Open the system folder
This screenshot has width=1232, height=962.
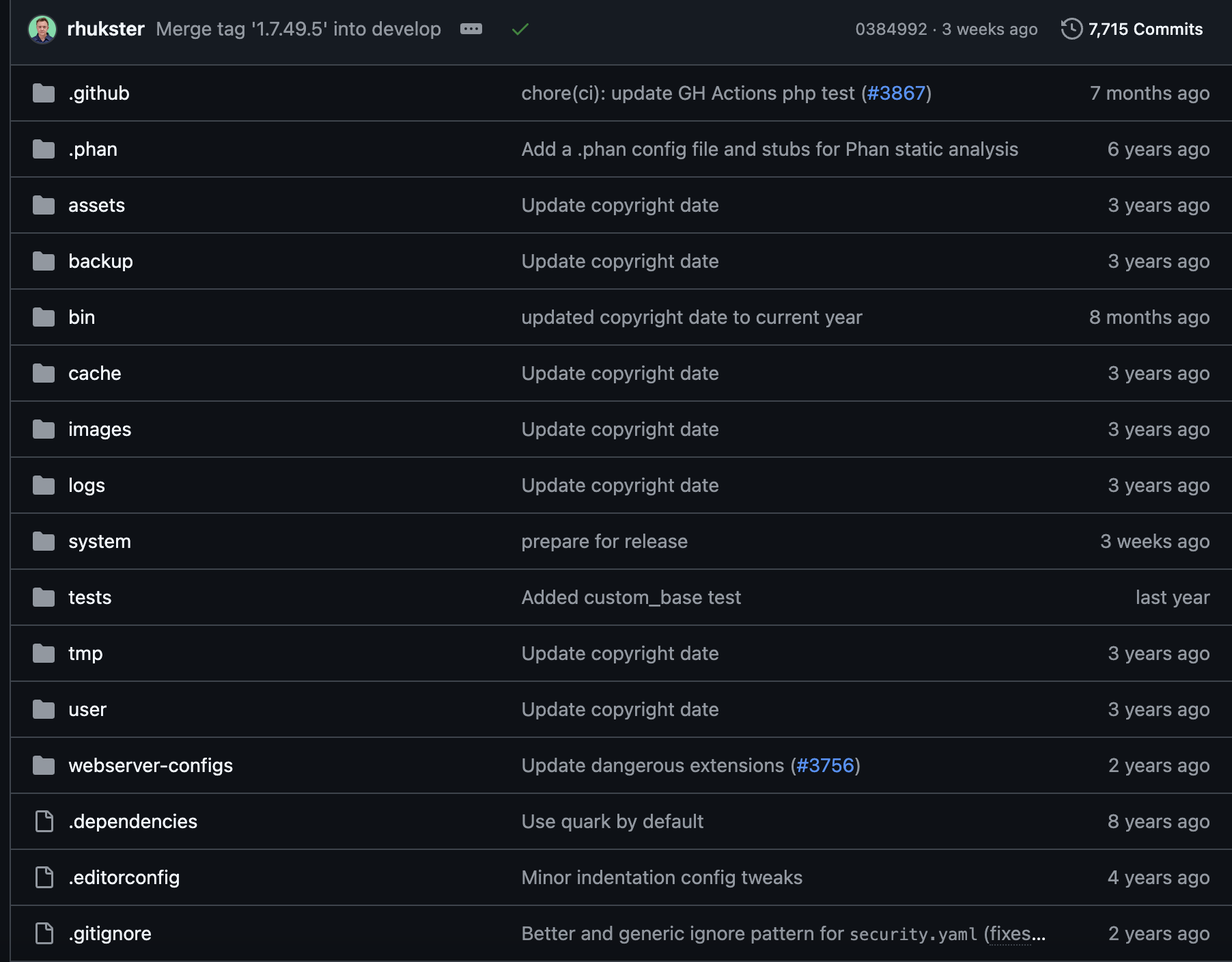click(x=99, y=542)
